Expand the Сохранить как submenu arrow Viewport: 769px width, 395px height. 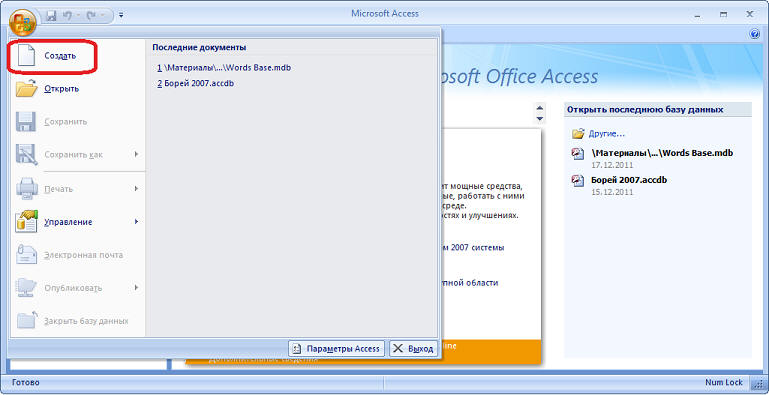tap(136, 155)
